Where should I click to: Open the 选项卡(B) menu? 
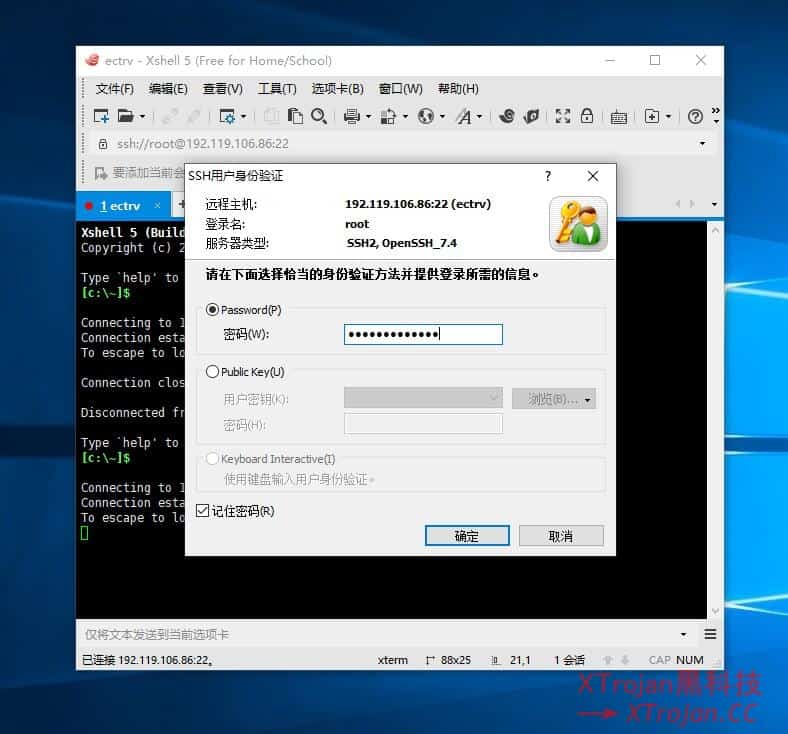337,89
